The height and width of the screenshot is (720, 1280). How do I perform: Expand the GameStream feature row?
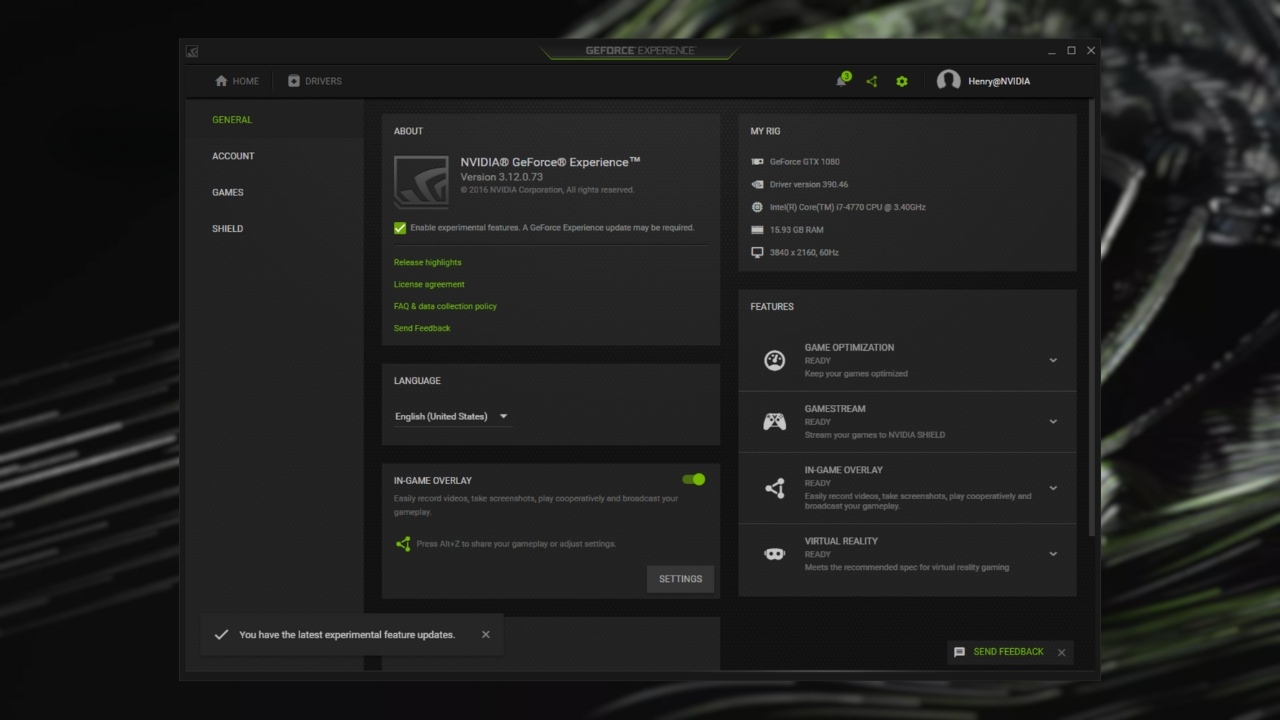1053,422
